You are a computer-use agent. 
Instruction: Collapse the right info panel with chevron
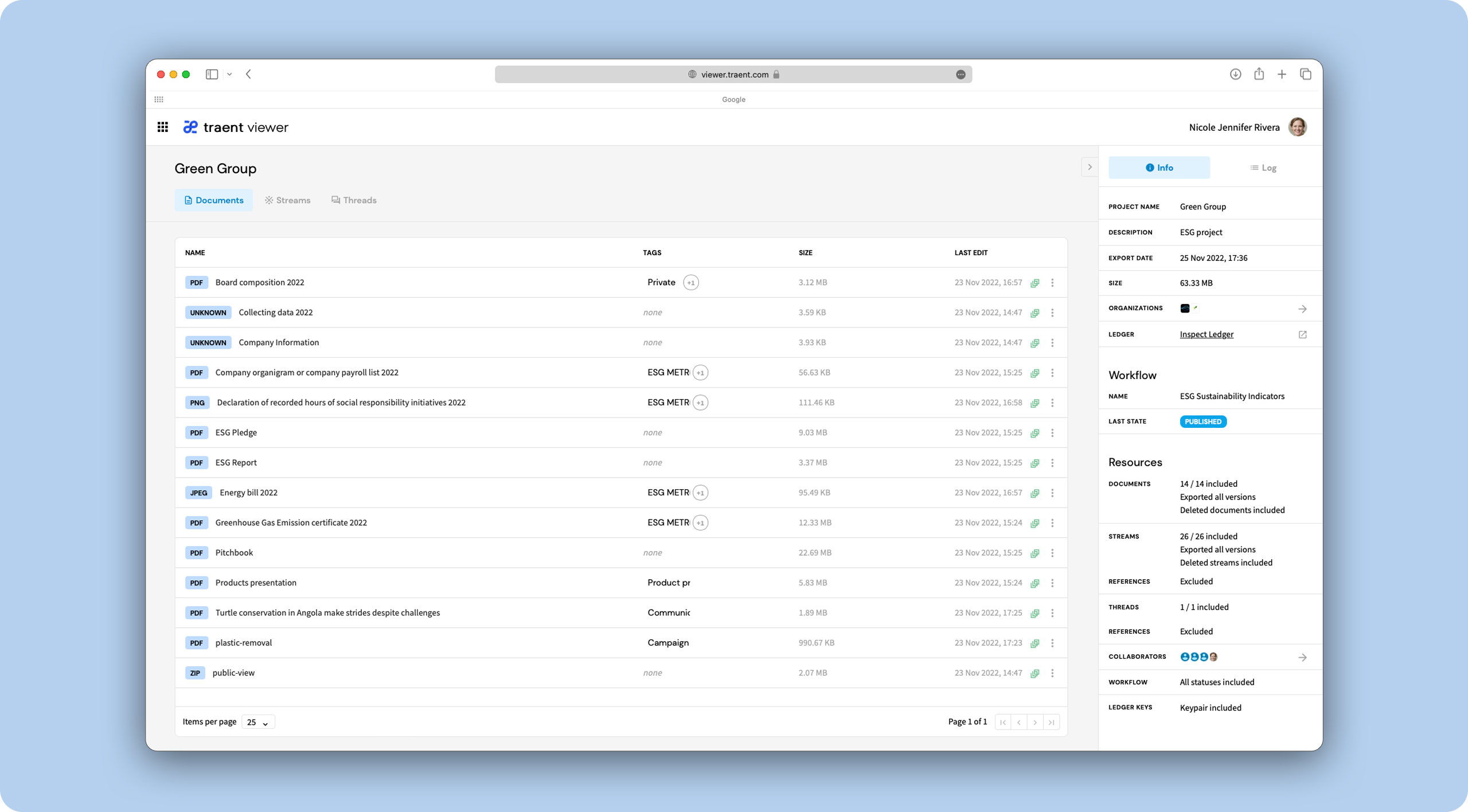pos(1090,167)
